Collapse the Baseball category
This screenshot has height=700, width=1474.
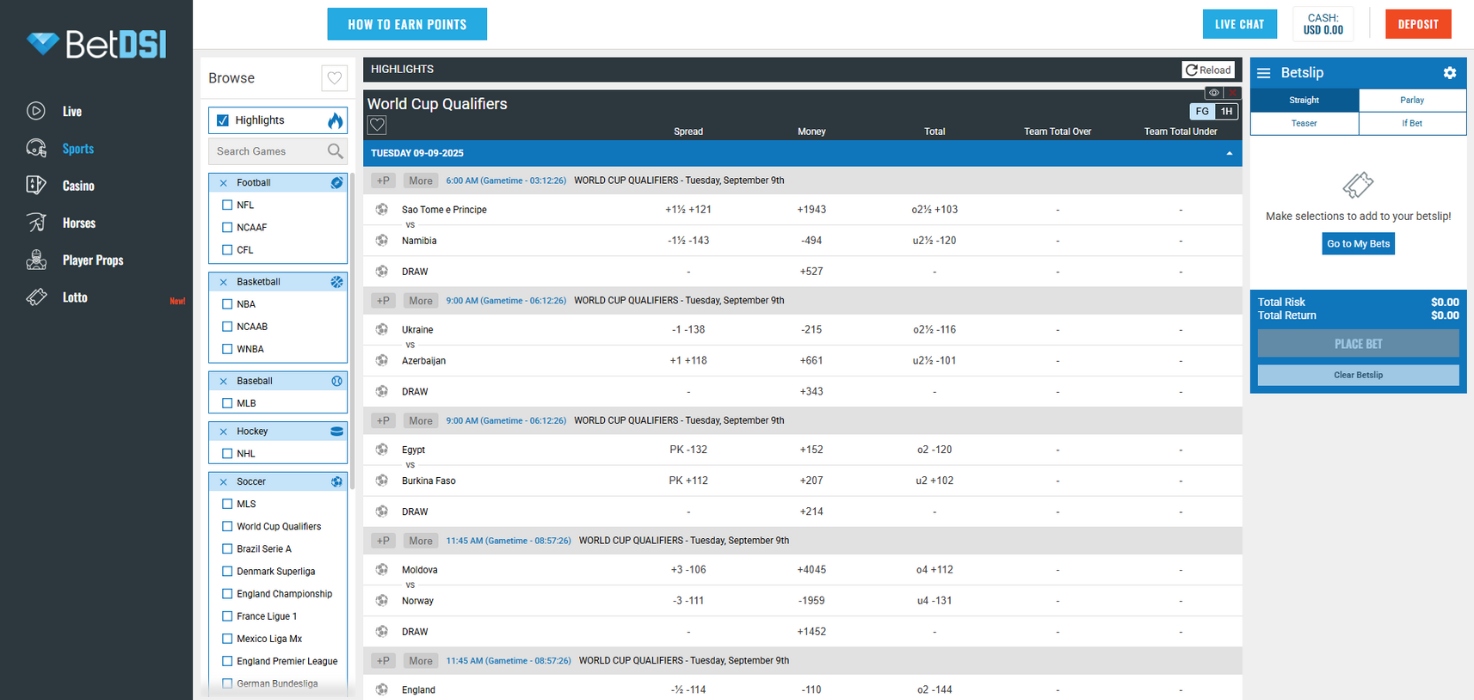223,381
